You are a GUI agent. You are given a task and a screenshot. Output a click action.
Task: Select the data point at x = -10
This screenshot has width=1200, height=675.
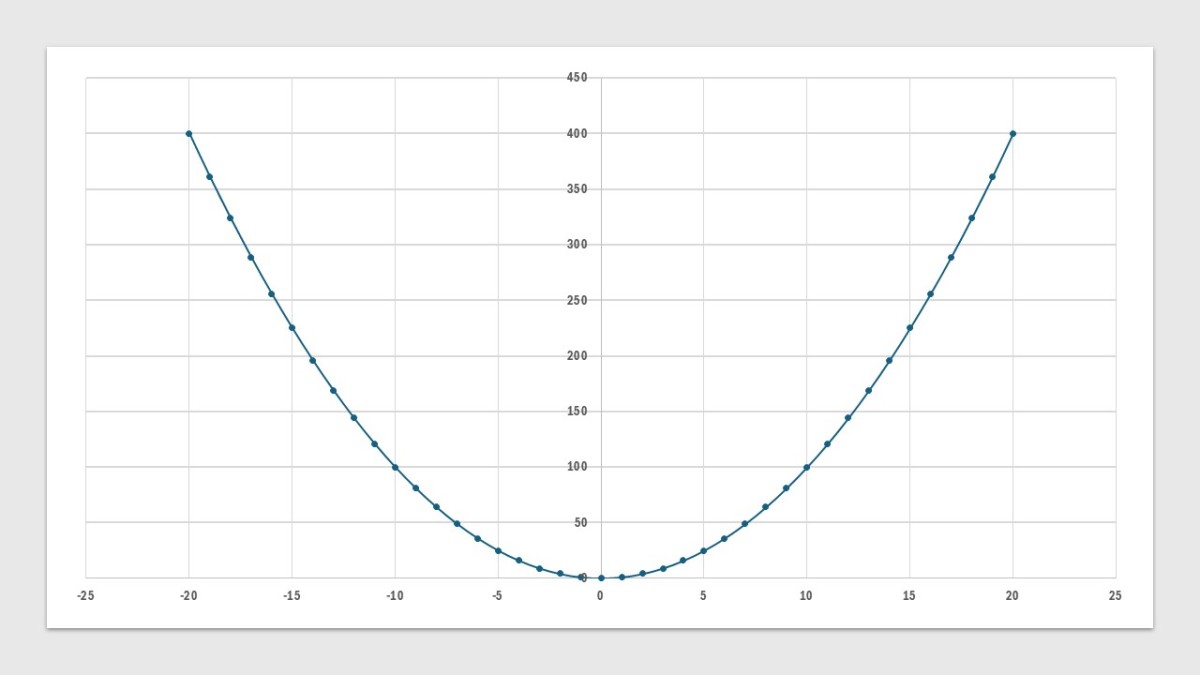click(x=394, y=465)
